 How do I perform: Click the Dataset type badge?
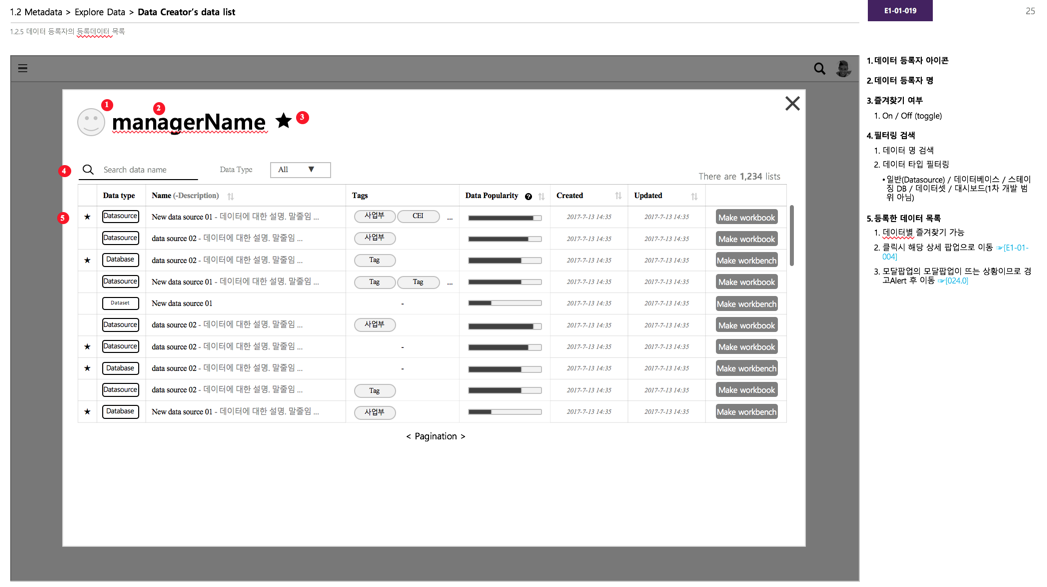[x=120, y=303]
